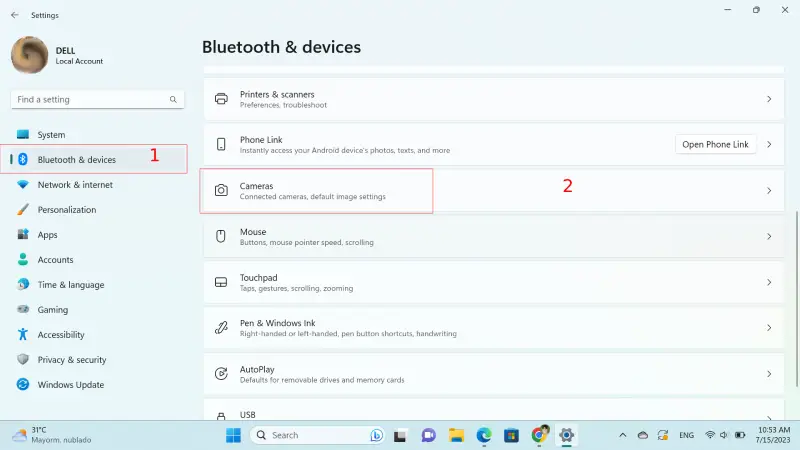Open Task View from the taskbar
800x450 pixels.
point(400,436)
